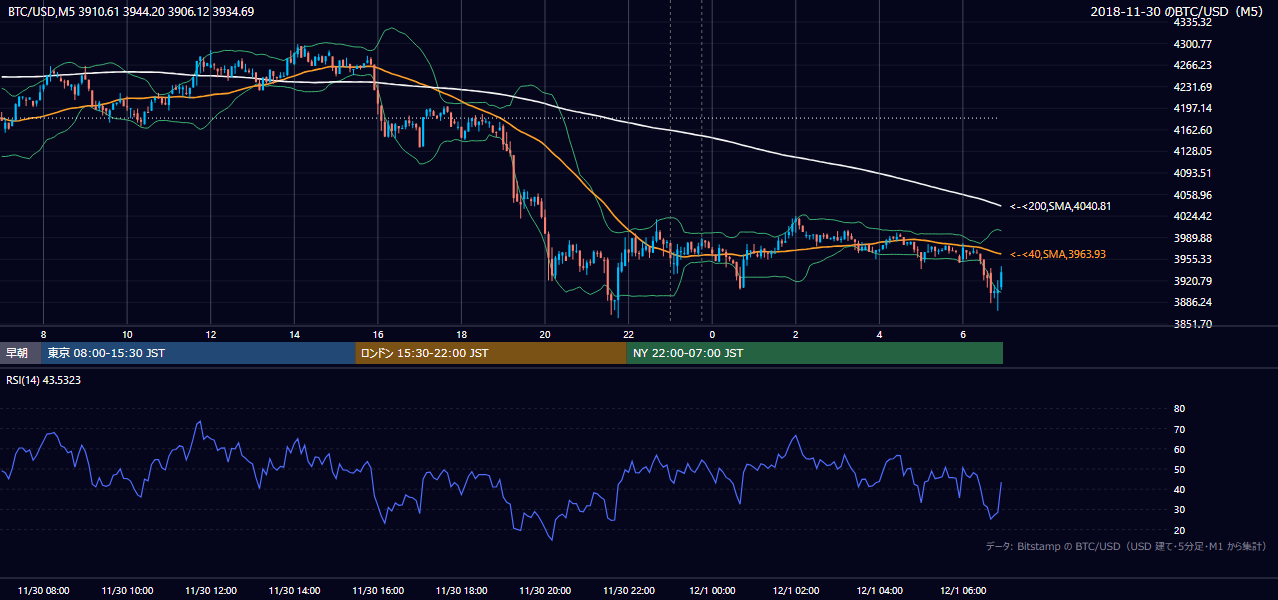Click the 12/1 06:00 bottom time label
Screen dimensions: 1278x600
[x=963, y=590]
